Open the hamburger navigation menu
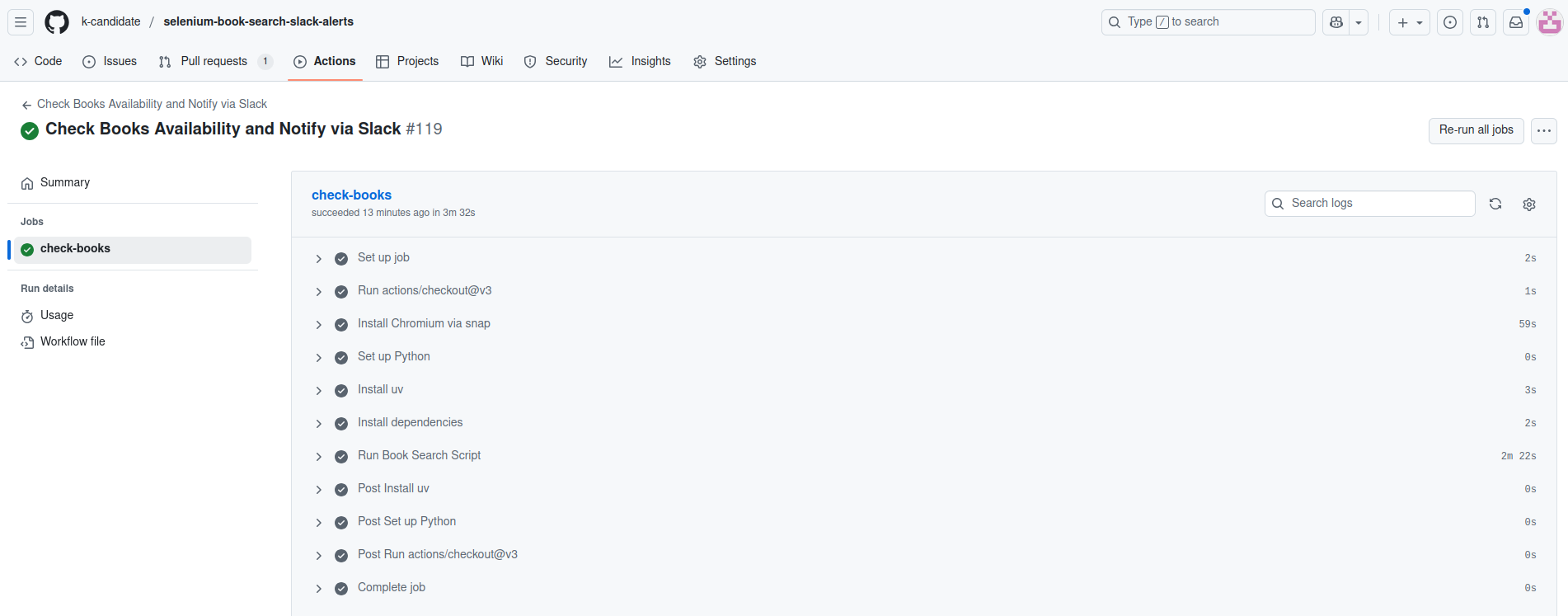The width and height of the screenshot is (1568, 616). coord(21,22)
